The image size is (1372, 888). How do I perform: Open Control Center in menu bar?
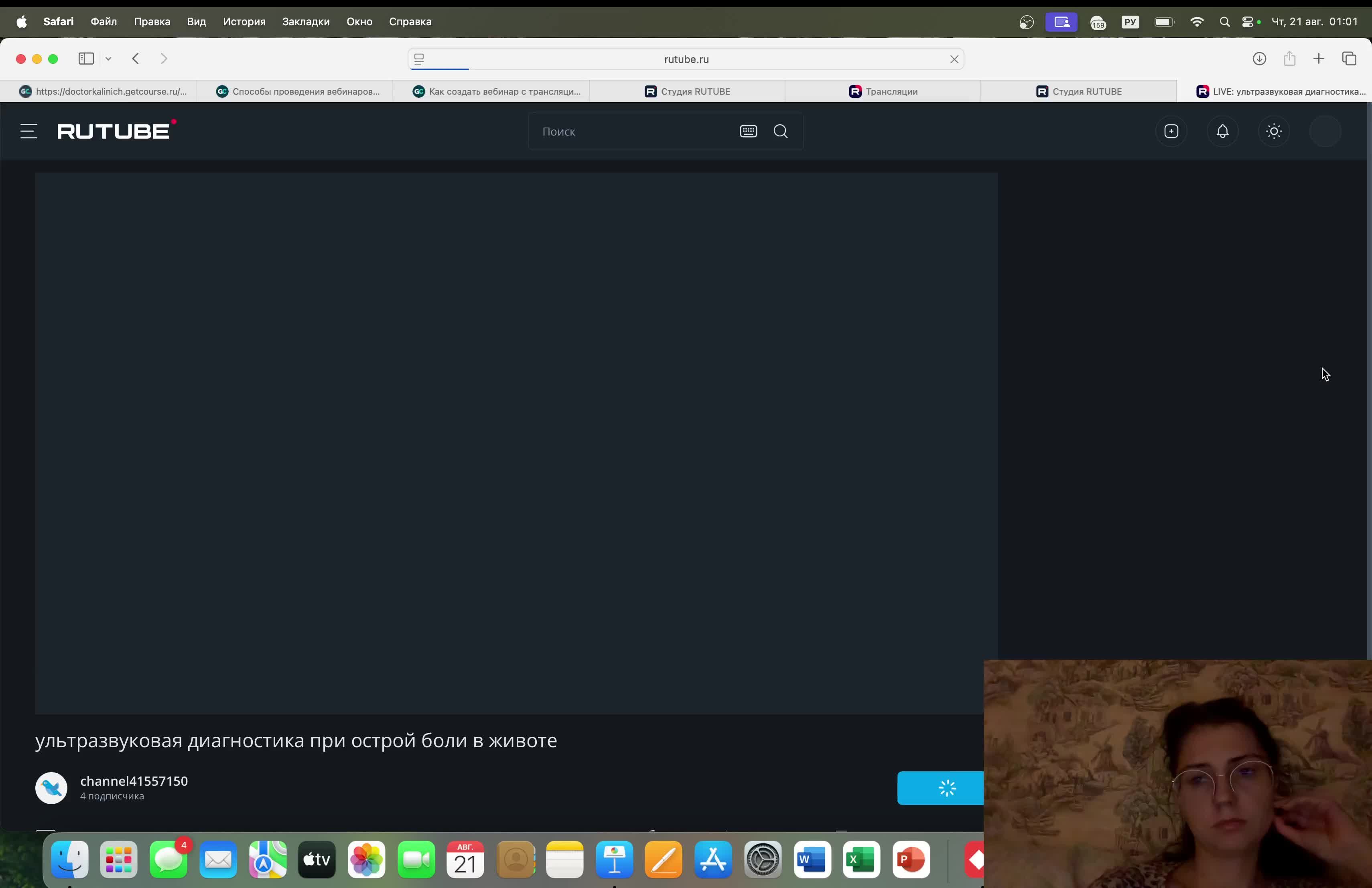[x=1248, y=22]
